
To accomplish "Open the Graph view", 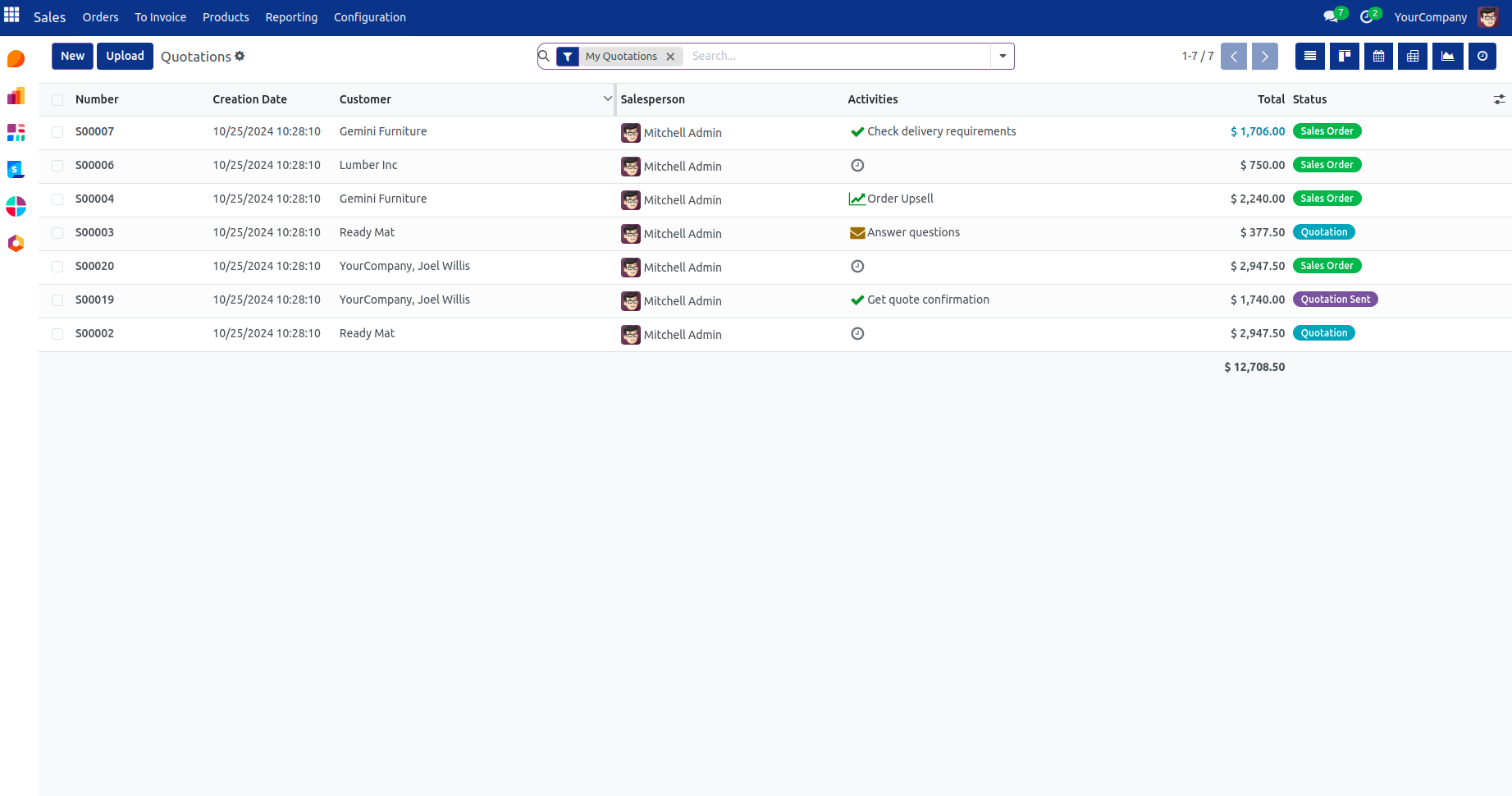I will pos(1447,56).
